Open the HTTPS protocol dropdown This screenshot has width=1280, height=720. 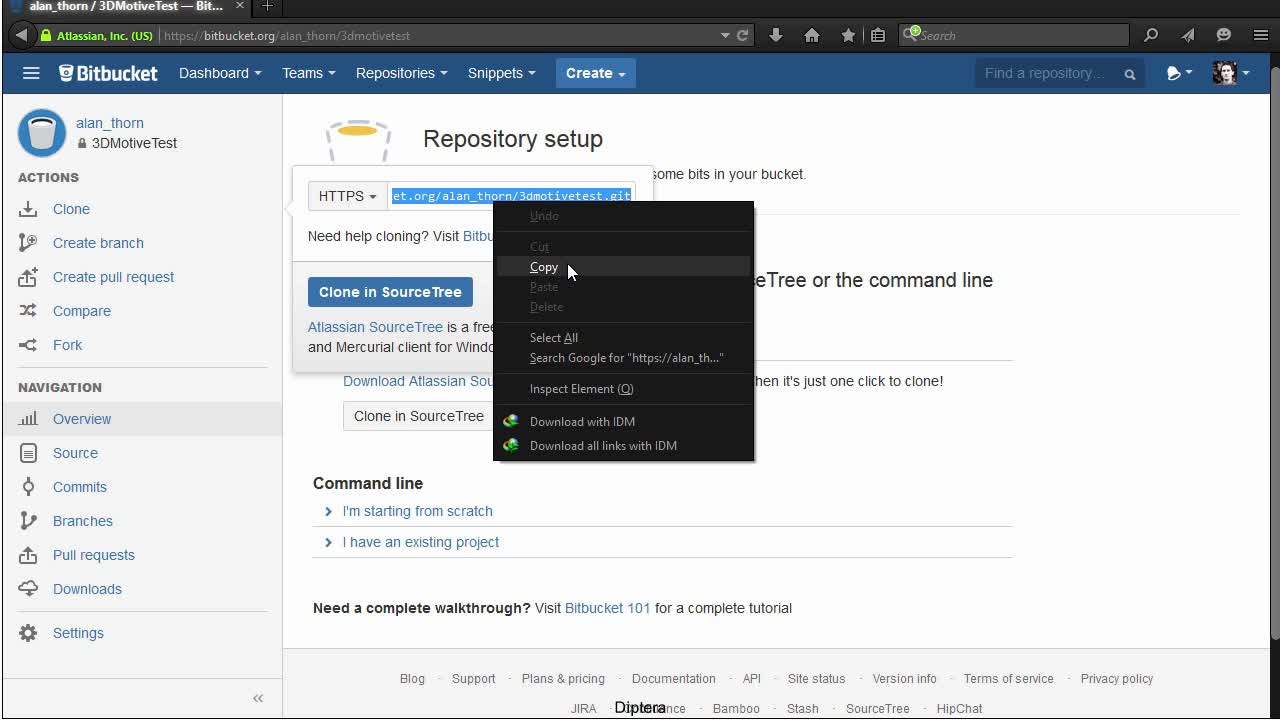click(x=347, y=196)
